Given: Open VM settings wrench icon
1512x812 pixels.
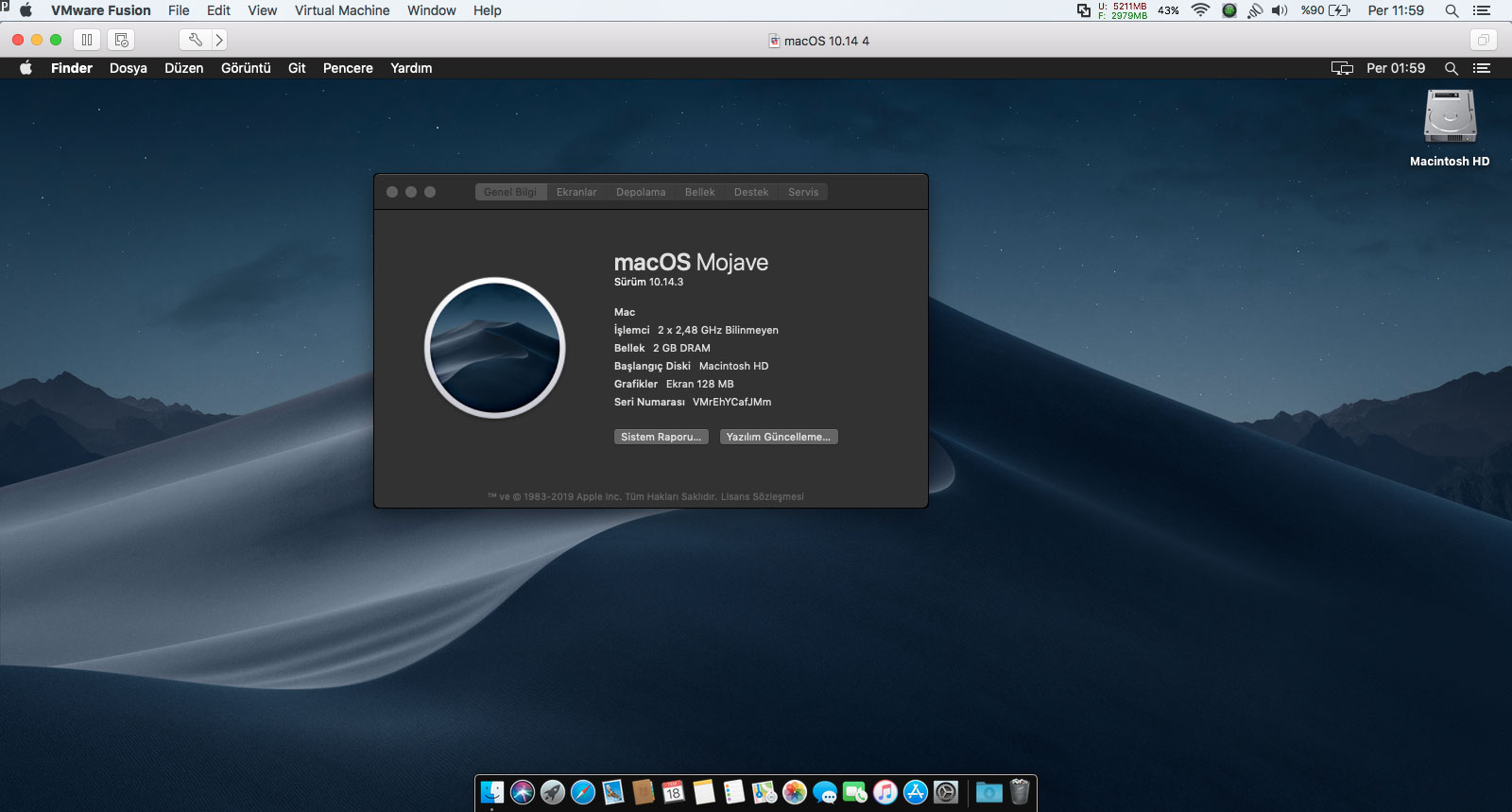Looking at the screenshot, I should coord(195,40).
